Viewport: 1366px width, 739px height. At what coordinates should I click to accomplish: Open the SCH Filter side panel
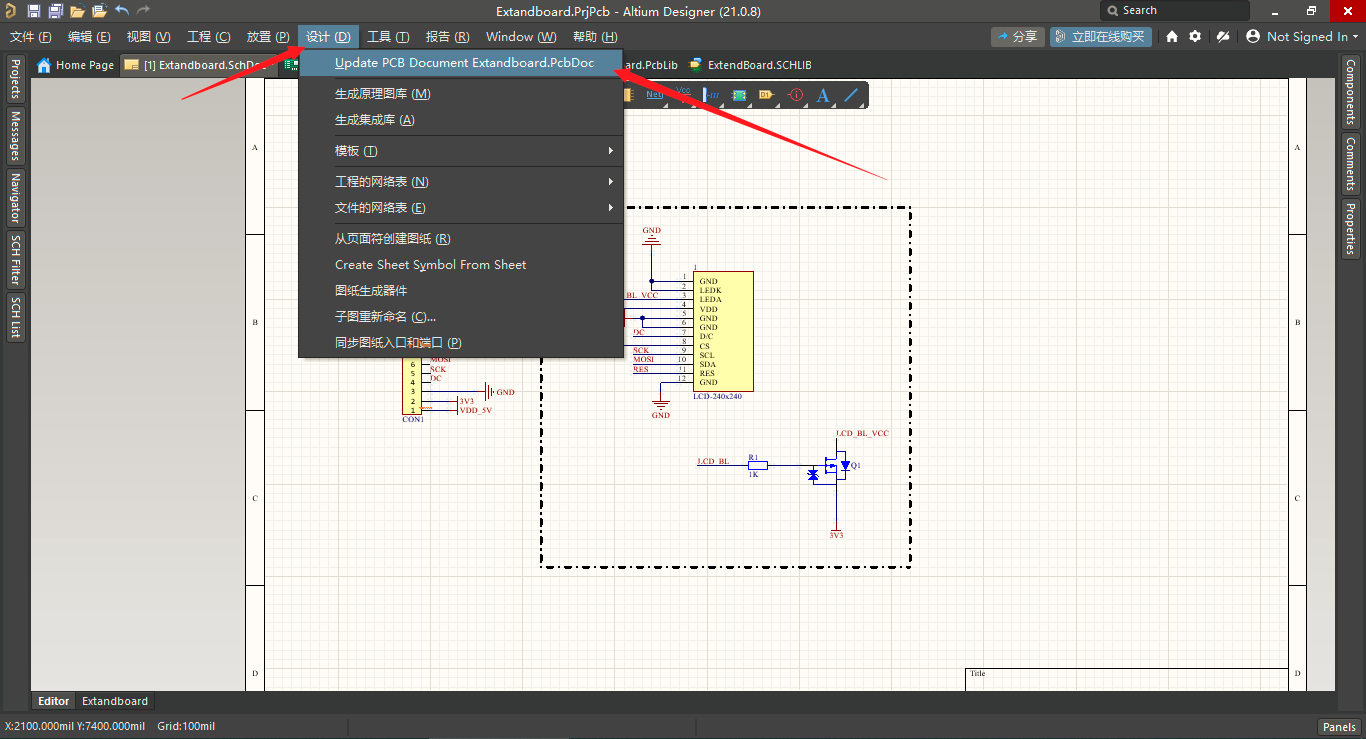(x=15, y=260)
